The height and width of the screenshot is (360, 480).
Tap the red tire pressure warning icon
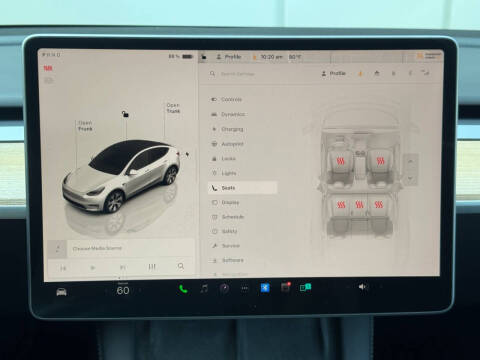tap(48, 68)
